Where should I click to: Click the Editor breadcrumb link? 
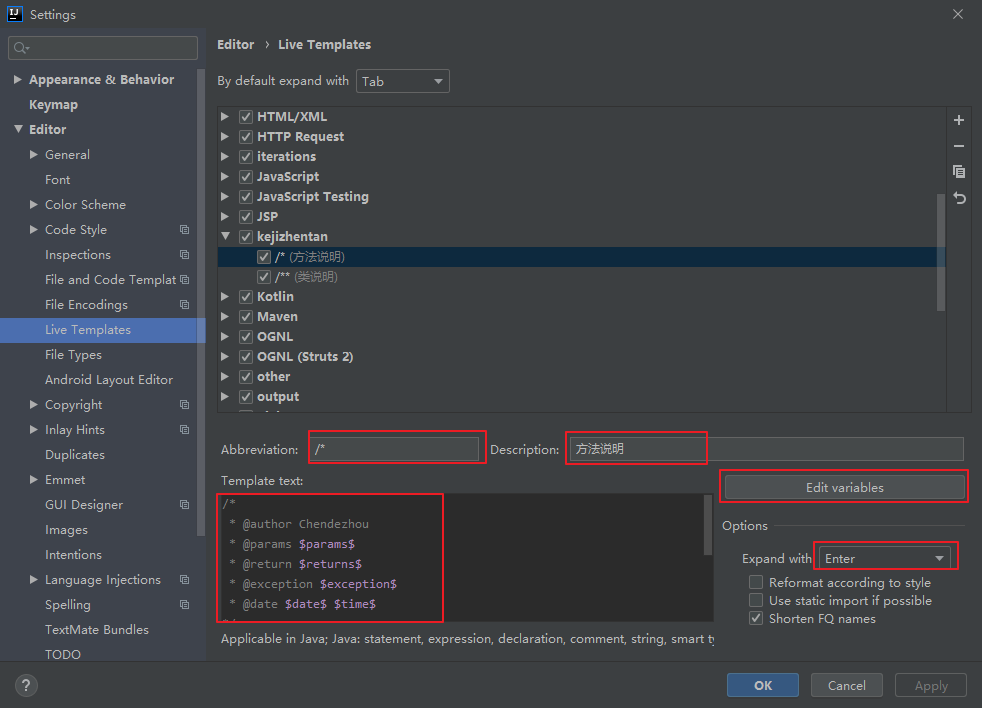point(235,44)
